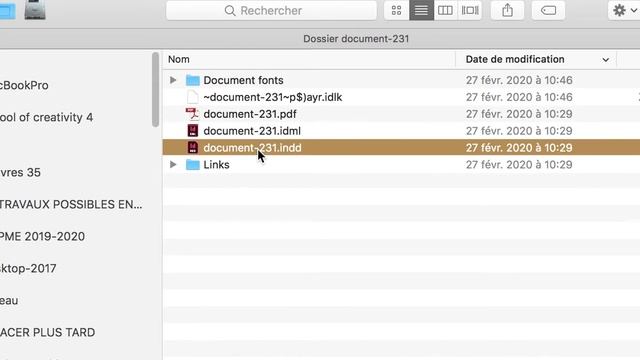The image size is (640, 360).
Task: Switch to icon view in the Finder toolbar
Action: click(396, 10)
